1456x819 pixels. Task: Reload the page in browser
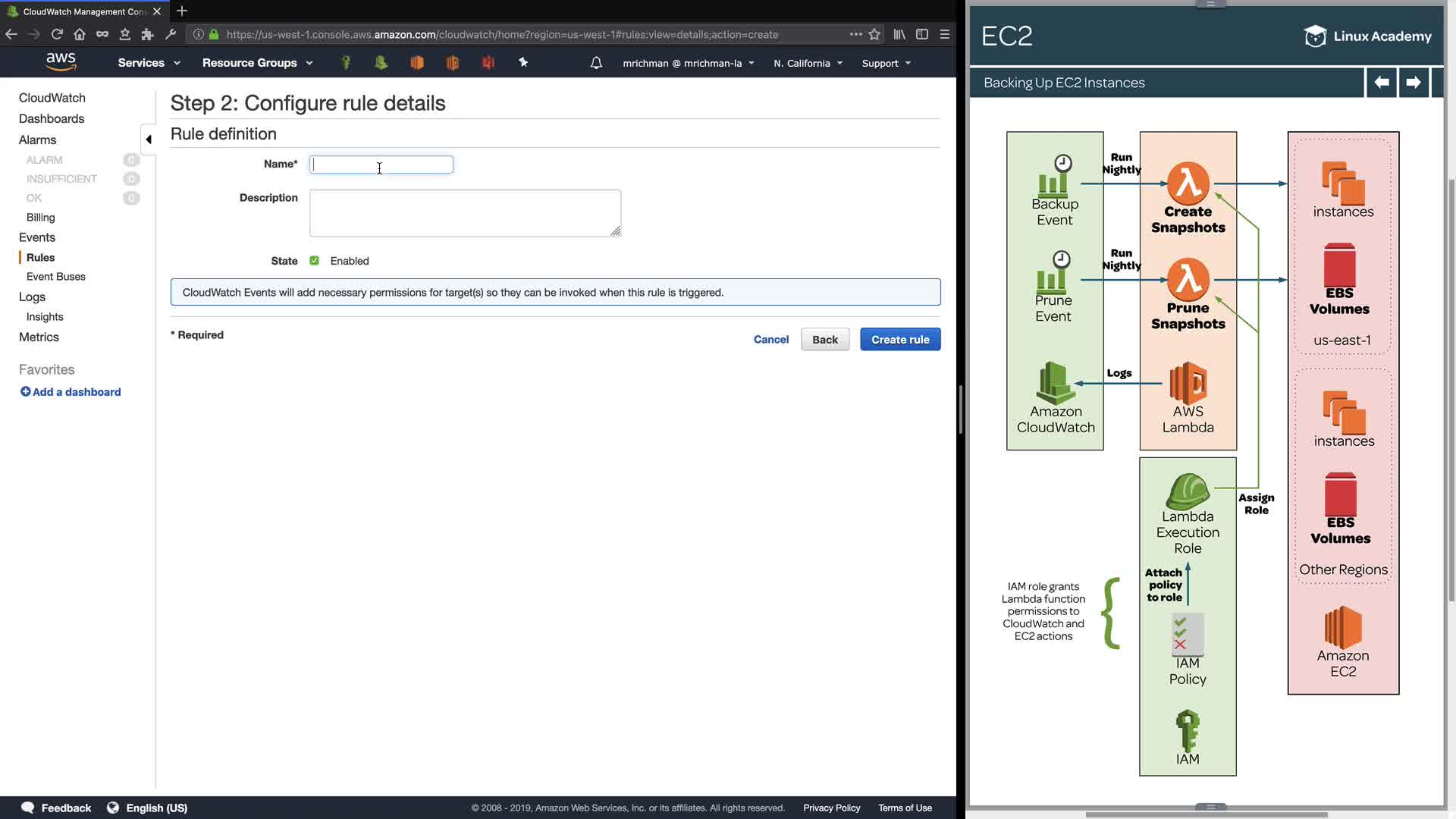pos(57,34)
